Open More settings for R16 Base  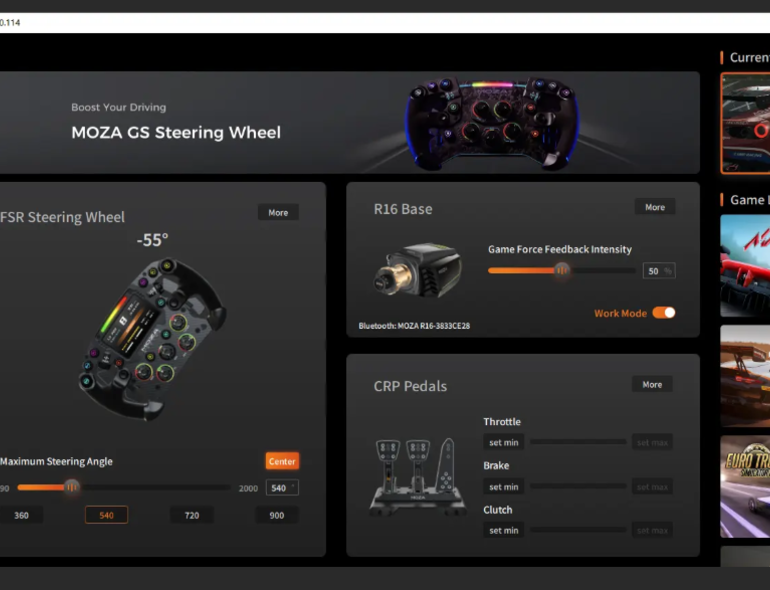655,207
